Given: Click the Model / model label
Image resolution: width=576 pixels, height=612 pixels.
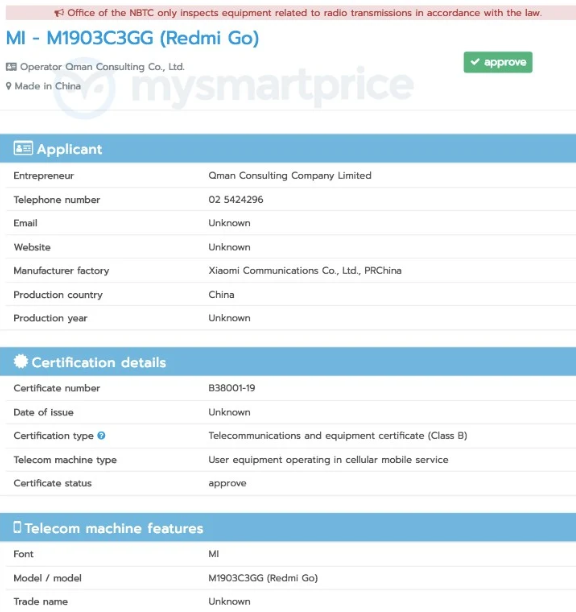Looking at the screenshot, I should click(x=48, y=578).
